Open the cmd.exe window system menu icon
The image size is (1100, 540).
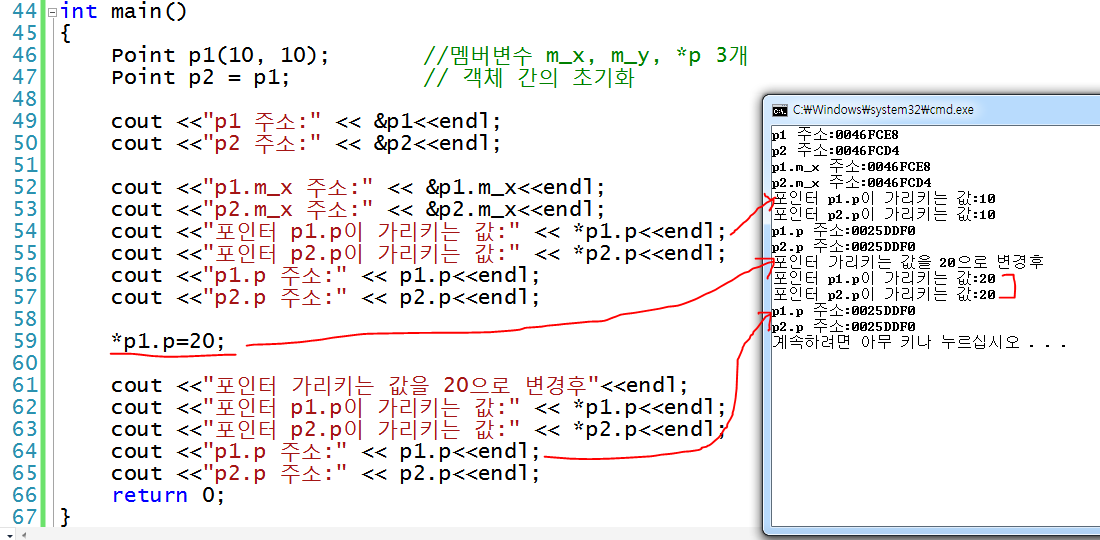coord(779,110)
